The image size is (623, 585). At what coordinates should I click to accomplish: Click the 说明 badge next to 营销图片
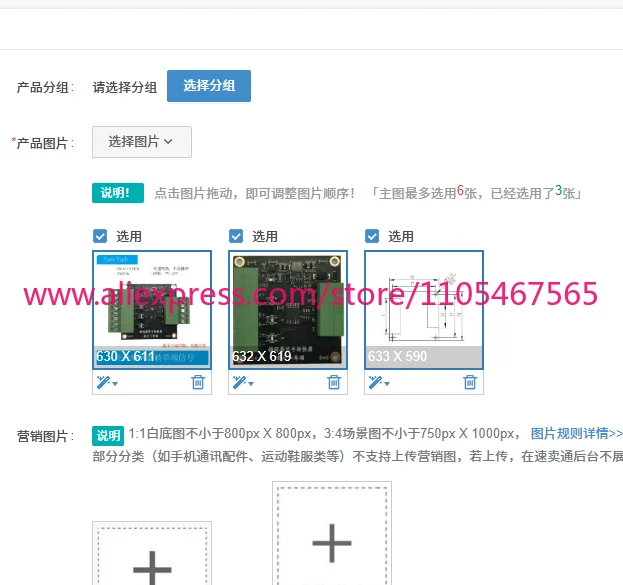(108, 436)
